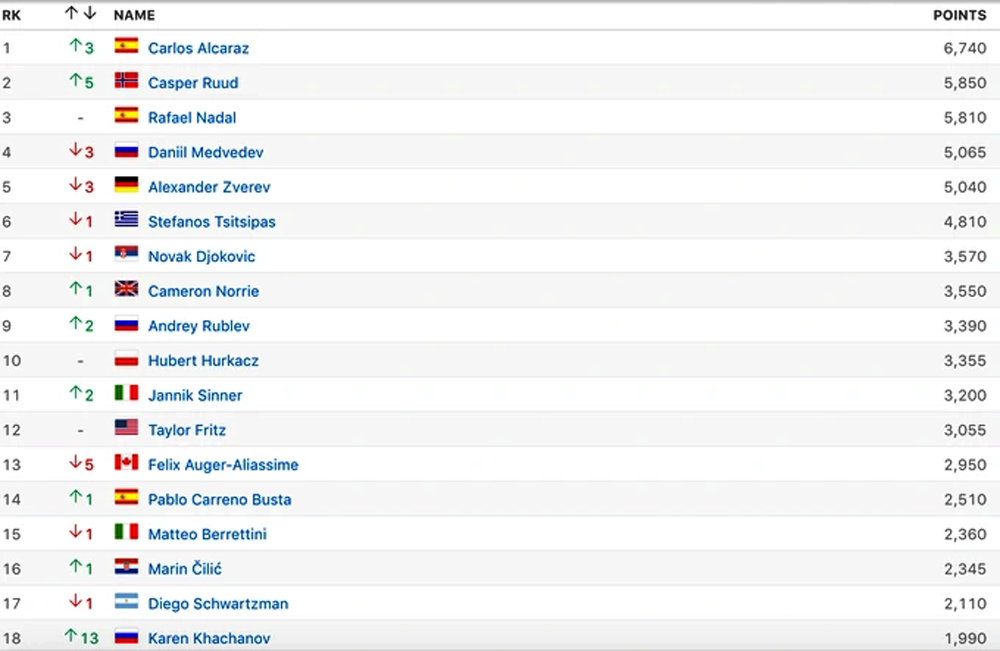Viewport: 1000px width, 651px height.
Task: Click the Norwegian flag next to Casper Ruud
Action: click(x=126, y=81)
